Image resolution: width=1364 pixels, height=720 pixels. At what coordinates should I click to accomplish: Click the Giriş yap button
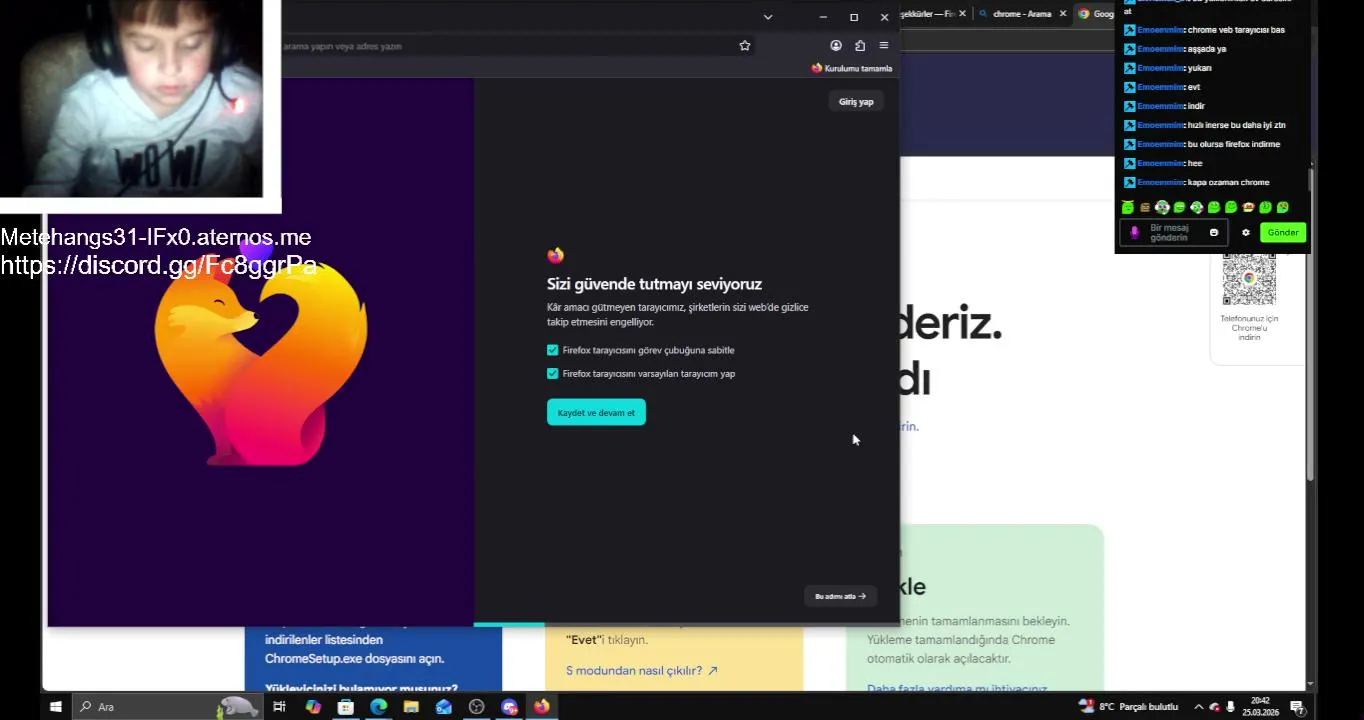coord(856,102)
